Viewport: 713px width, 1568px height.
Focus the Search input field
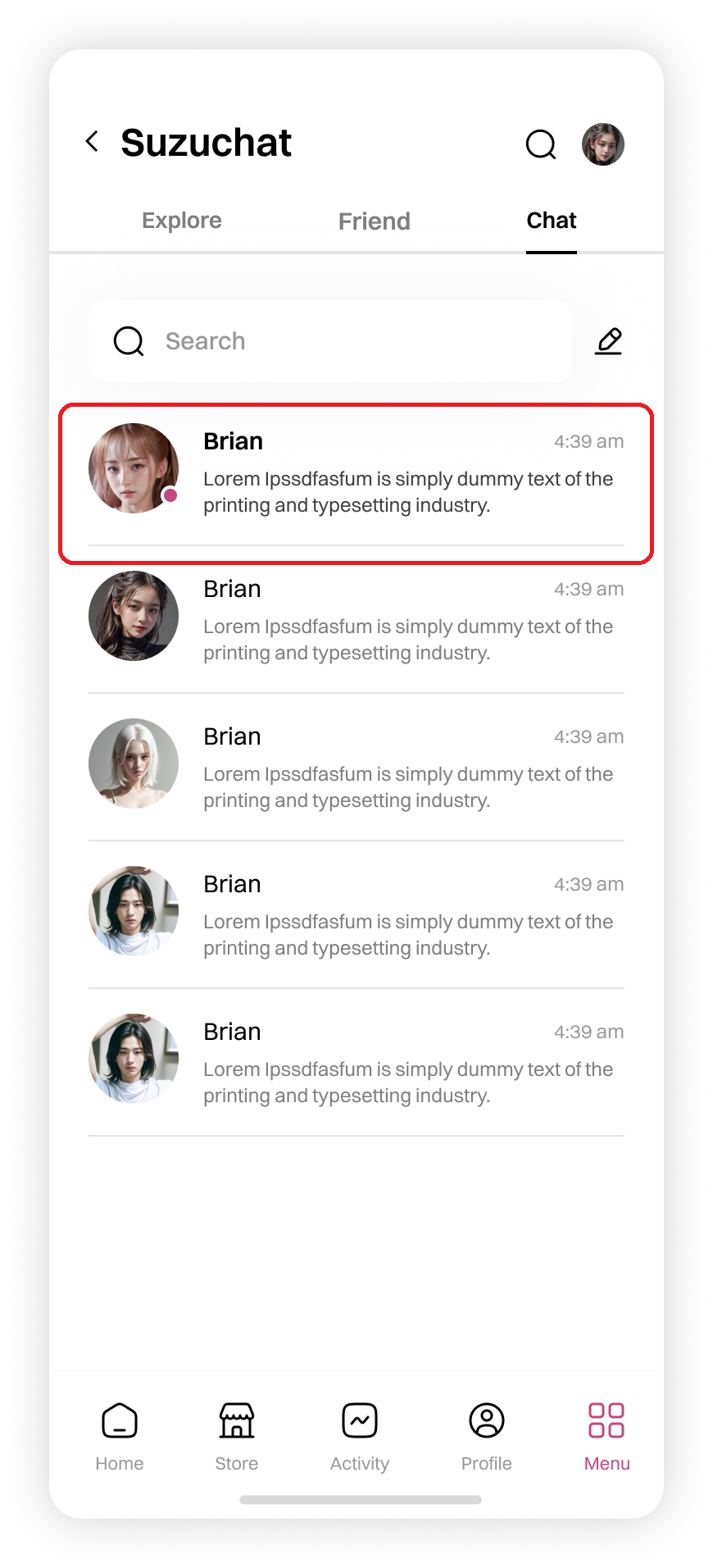[330, 341]
